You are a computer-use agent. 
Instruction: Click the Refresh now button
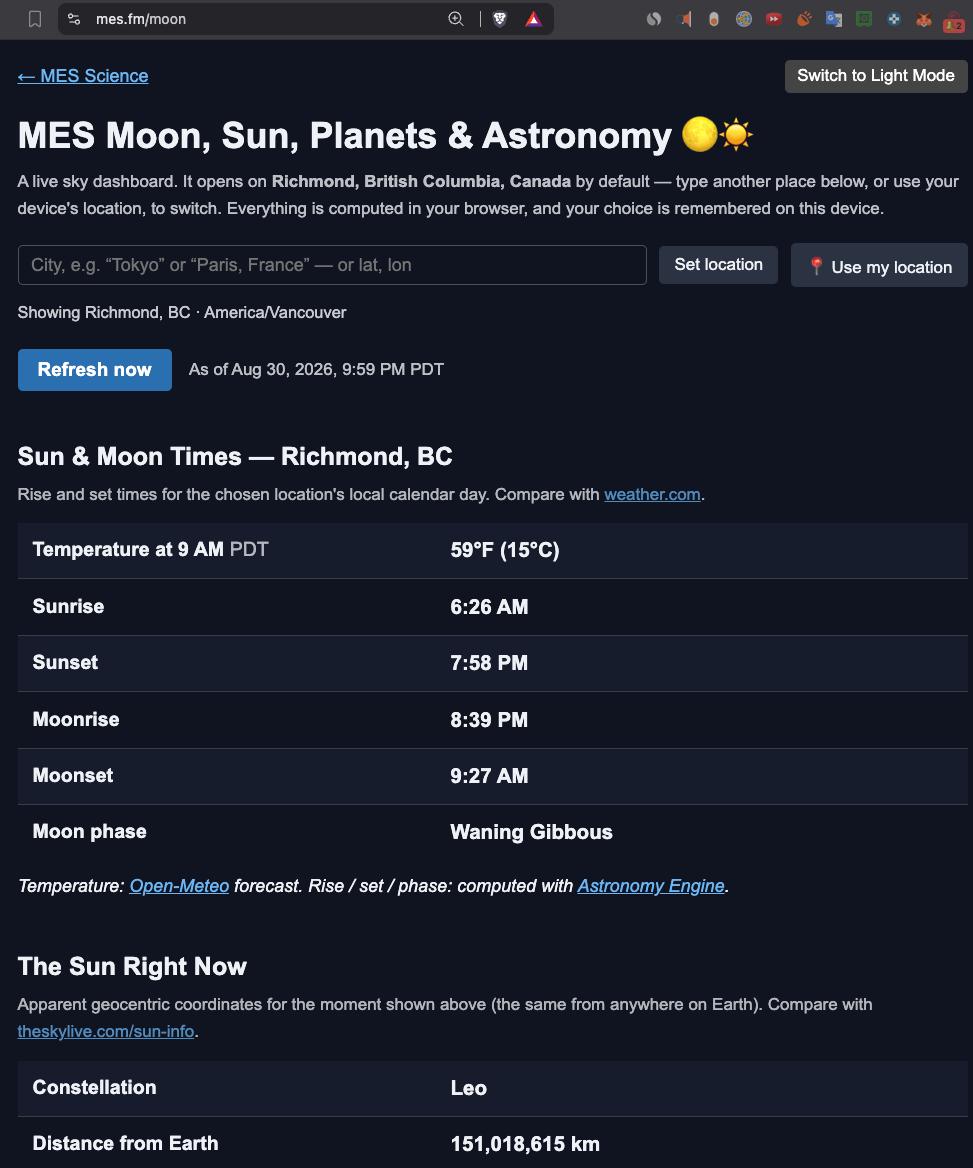[x=95, y=369]
